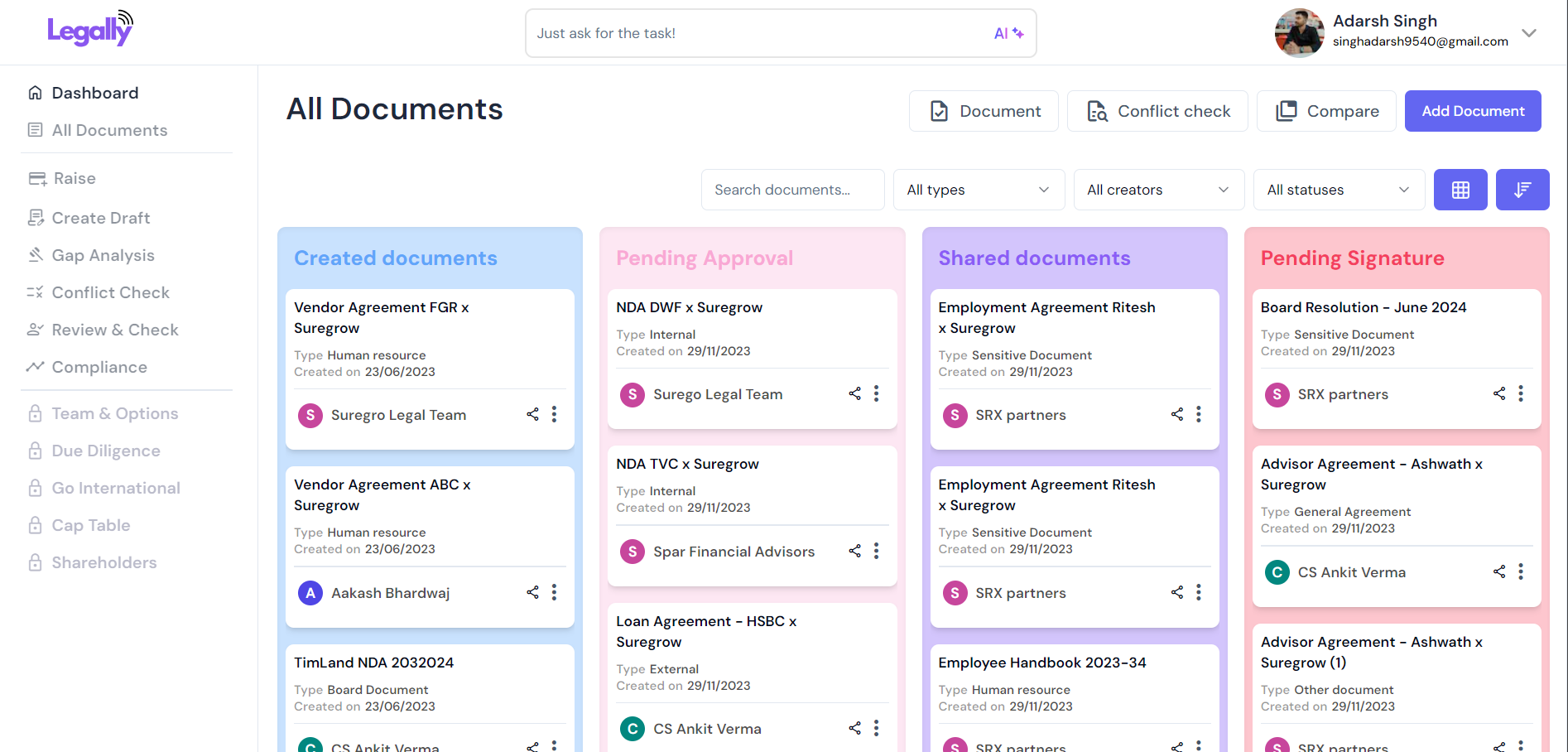
Task: Expand the All creators dropdown
Action: [1158, 190]
